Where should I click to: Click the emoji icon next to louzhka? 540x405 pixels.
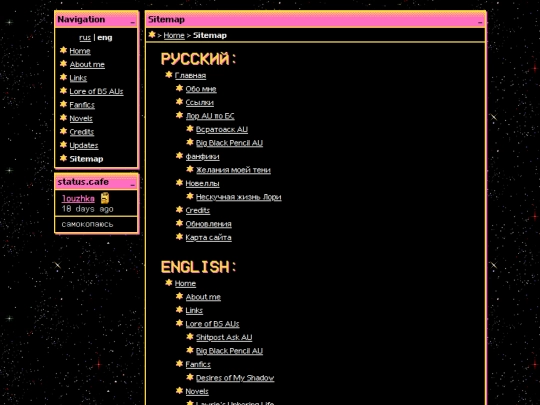[x=105, y=198]
